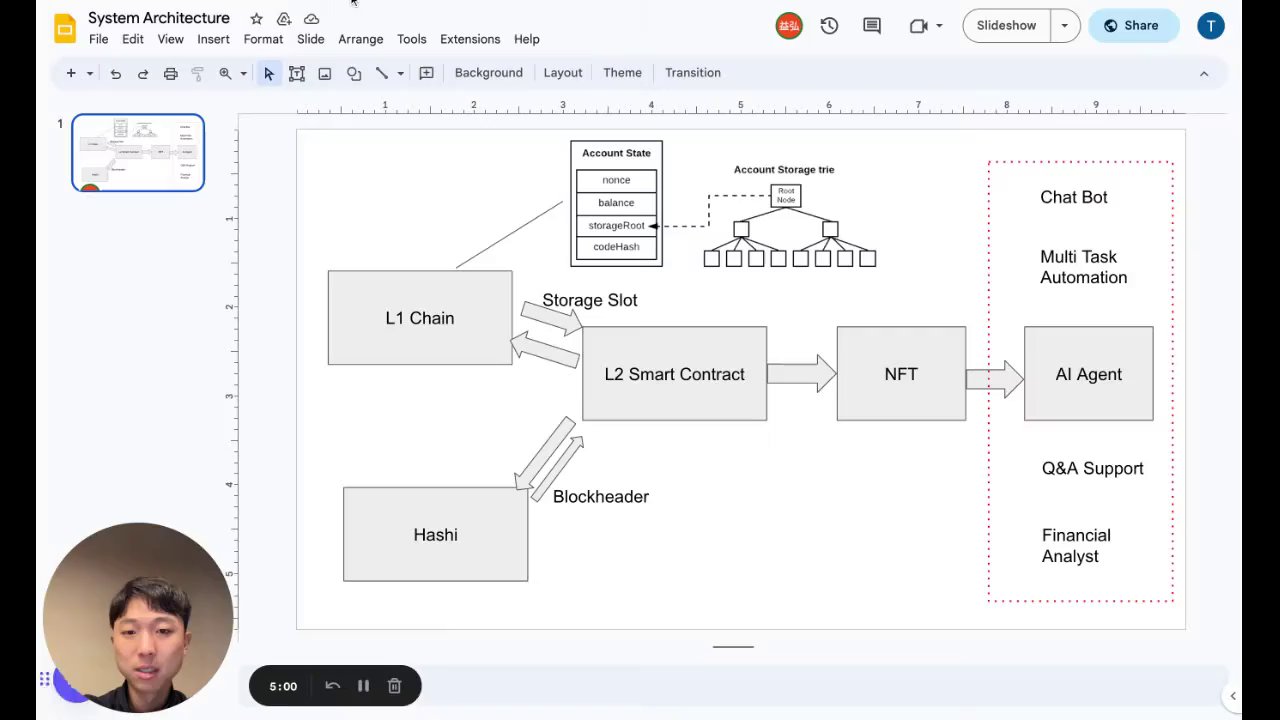This screenshot has width=1280, height=720.
Task: Click the Financial Analyst text
Action: coord(1076,546)
